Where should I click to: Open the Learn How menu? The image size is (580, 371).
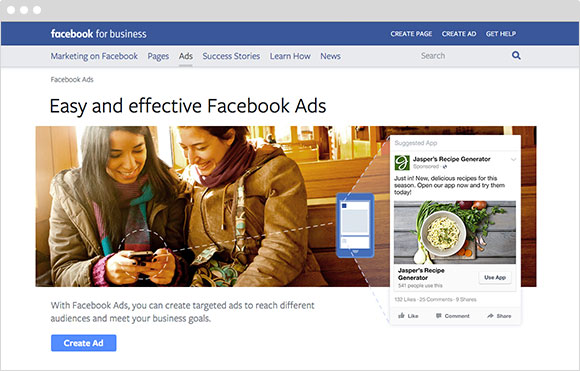coord(290,56)
